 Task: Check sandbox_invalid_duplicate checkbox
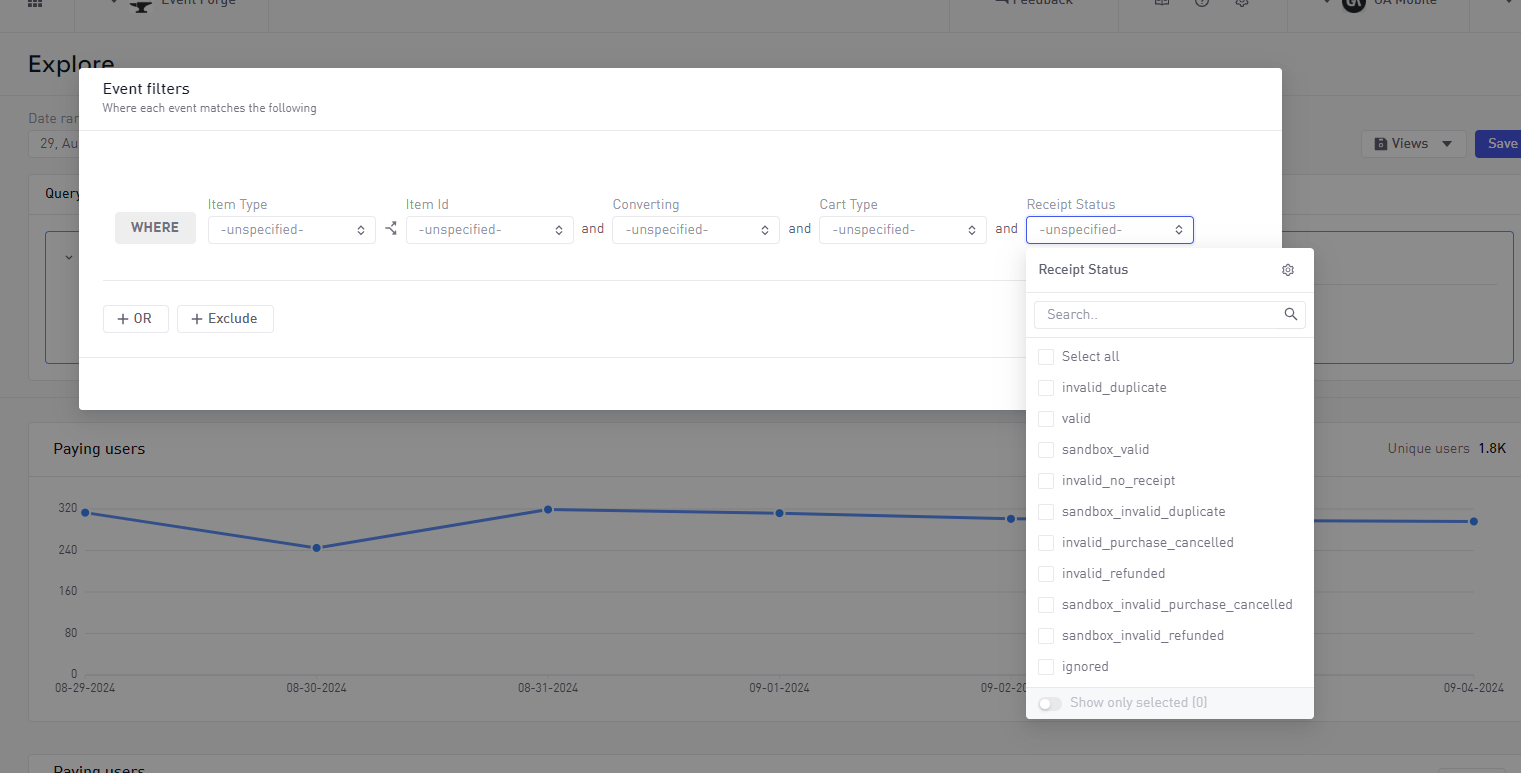tap(1046, 512)
